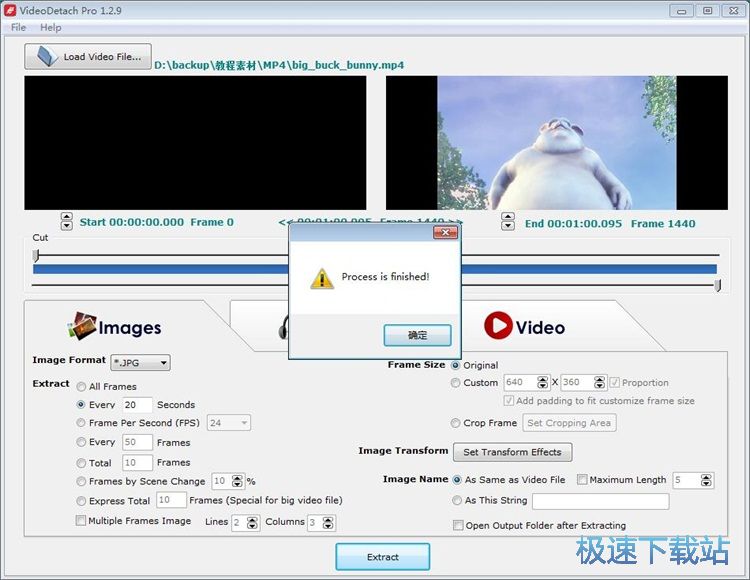Select the Total Frames radio option
The height and width of the screenshot is (580, 750).
point(81,463)
